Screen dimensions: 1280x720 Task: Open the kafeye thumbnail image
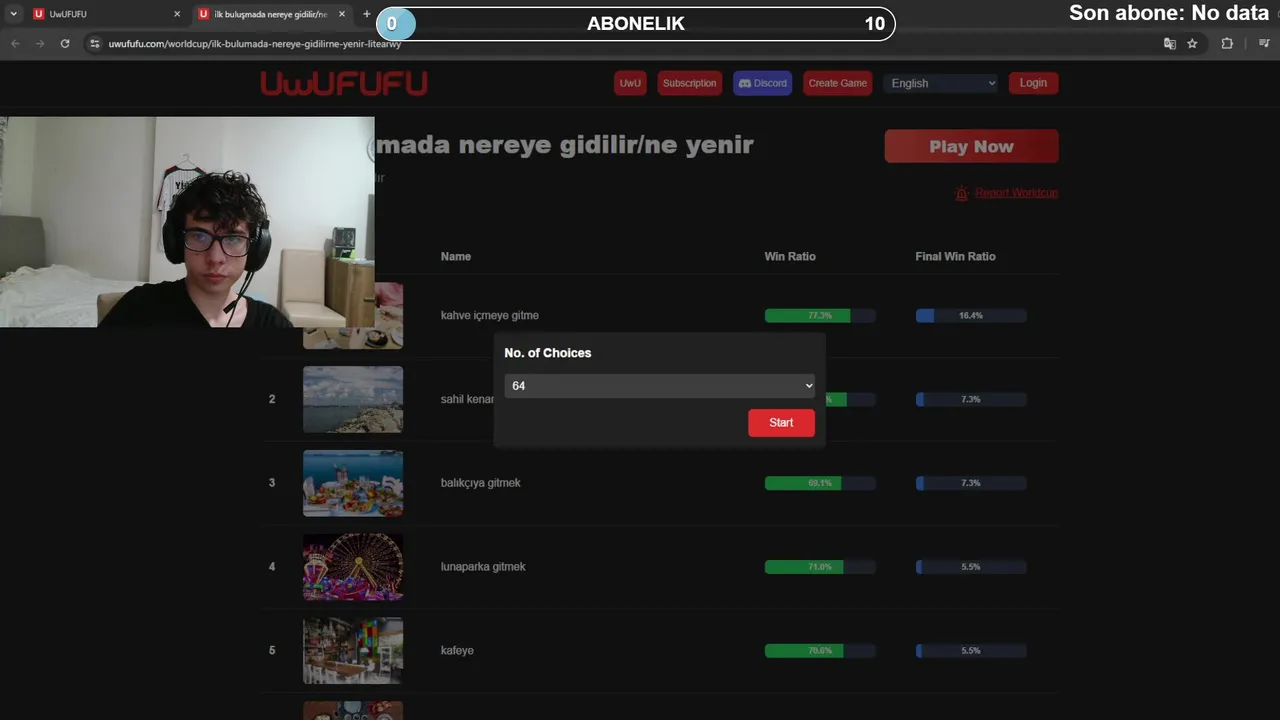[x=353, y=651]
